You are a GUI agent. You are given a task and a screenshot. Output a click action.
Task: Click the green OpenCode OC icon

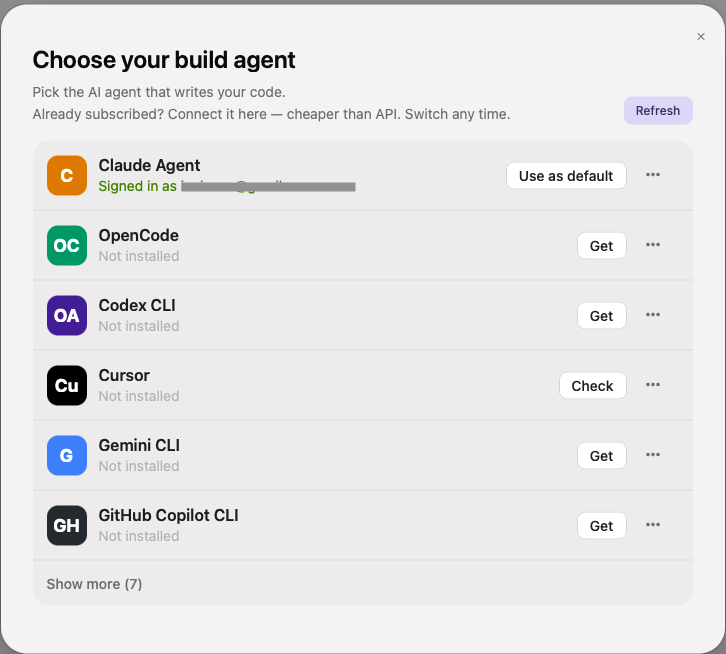point(67,245)
